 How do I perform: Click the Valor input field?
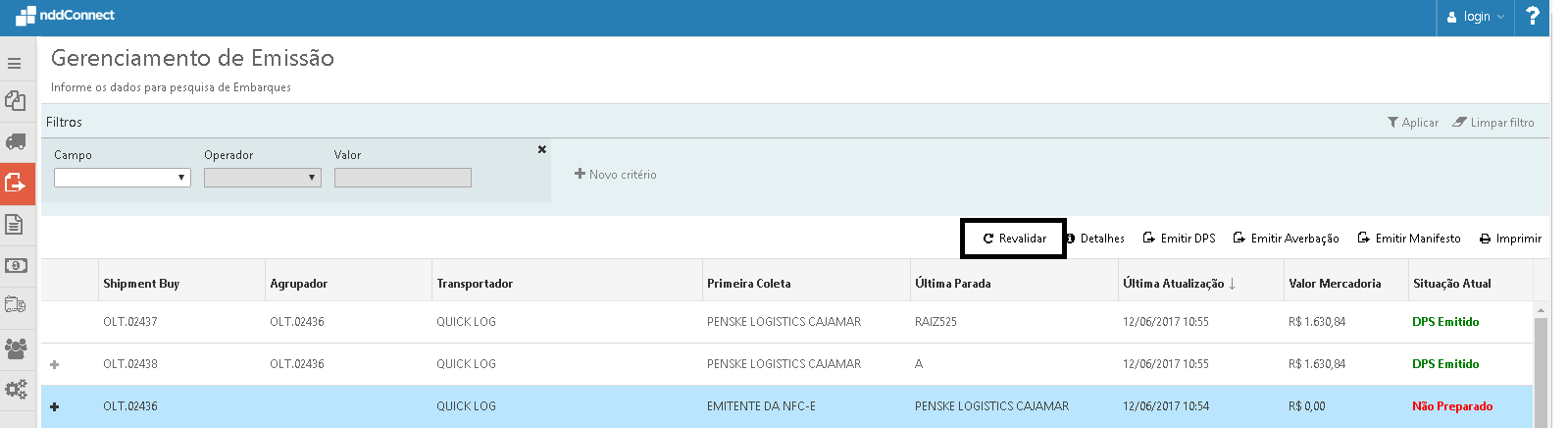tap(402, 178)
